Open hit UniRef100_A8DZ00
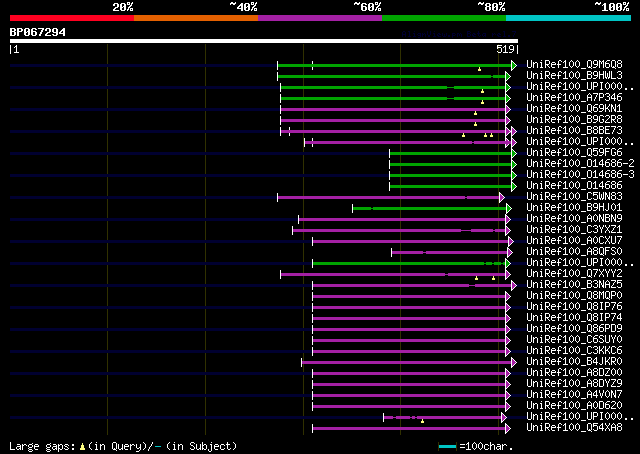The image size is (640, 454). point(574,373)
